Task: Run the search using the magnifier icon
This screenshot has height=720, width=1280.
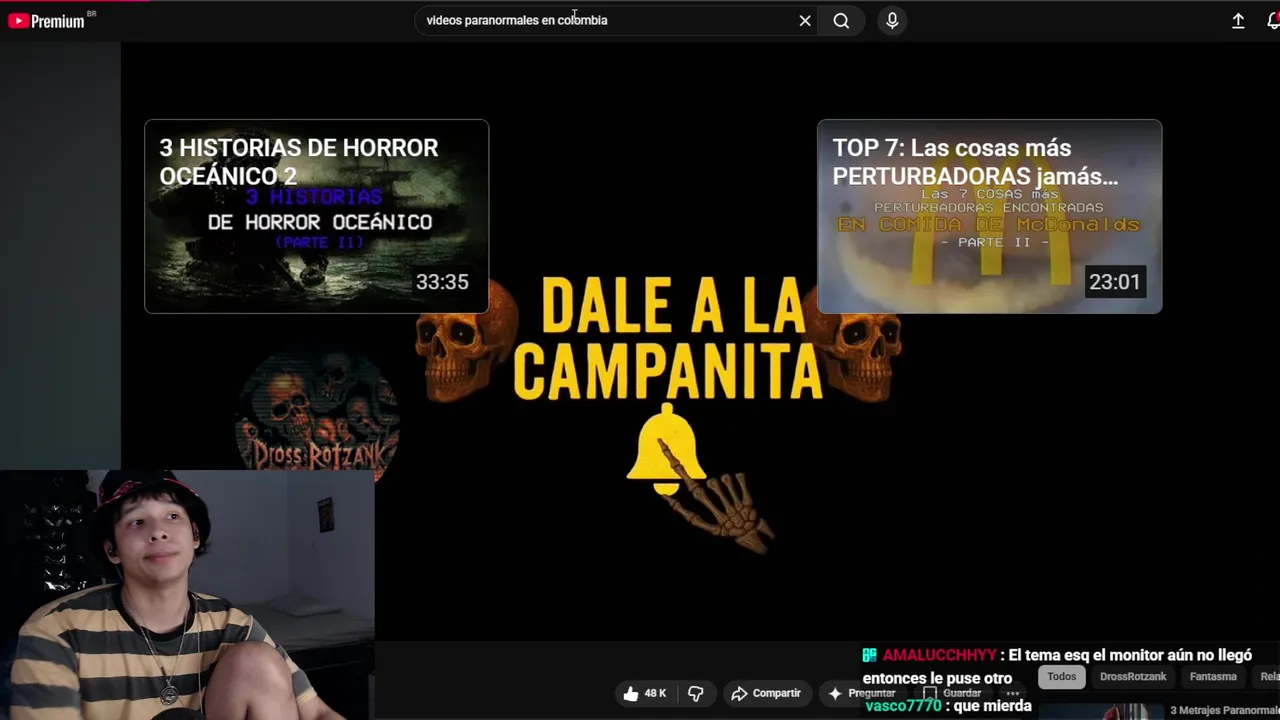Action: pos(841,20)
